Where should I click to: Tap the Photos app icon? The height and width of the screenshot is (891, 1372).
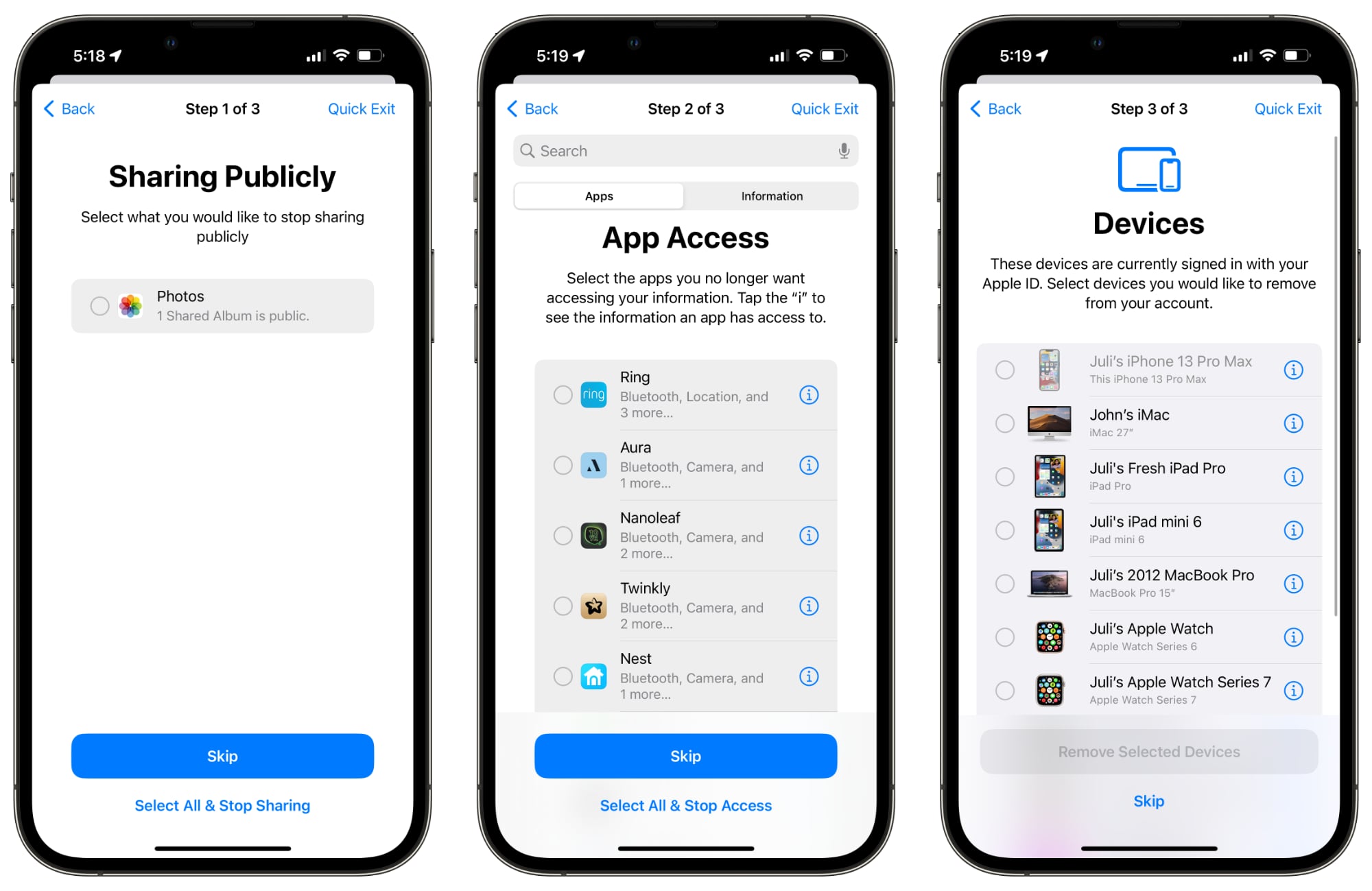[x=131, y=305]
